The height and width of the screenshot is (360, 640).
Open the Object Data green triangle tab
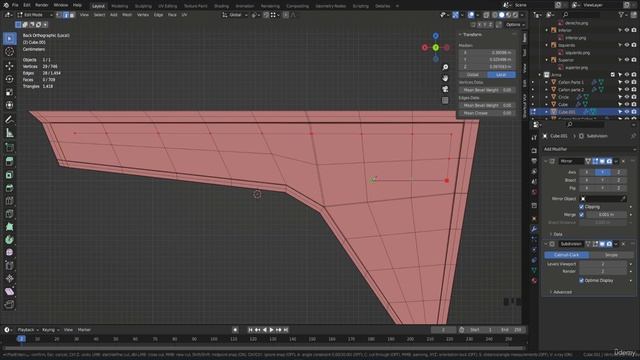click(534, 270)
